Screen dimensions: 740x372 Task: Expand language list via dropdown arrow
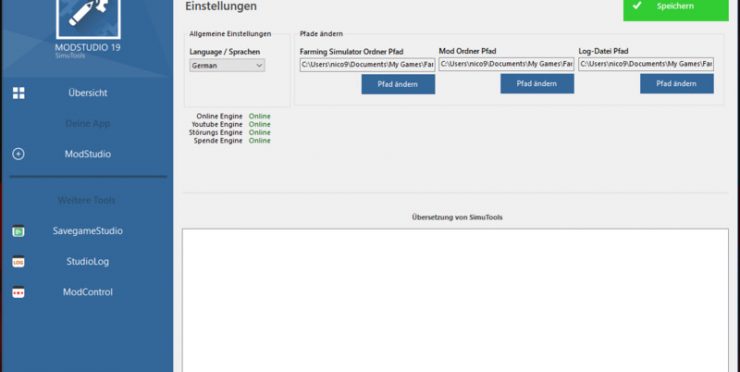259,66
